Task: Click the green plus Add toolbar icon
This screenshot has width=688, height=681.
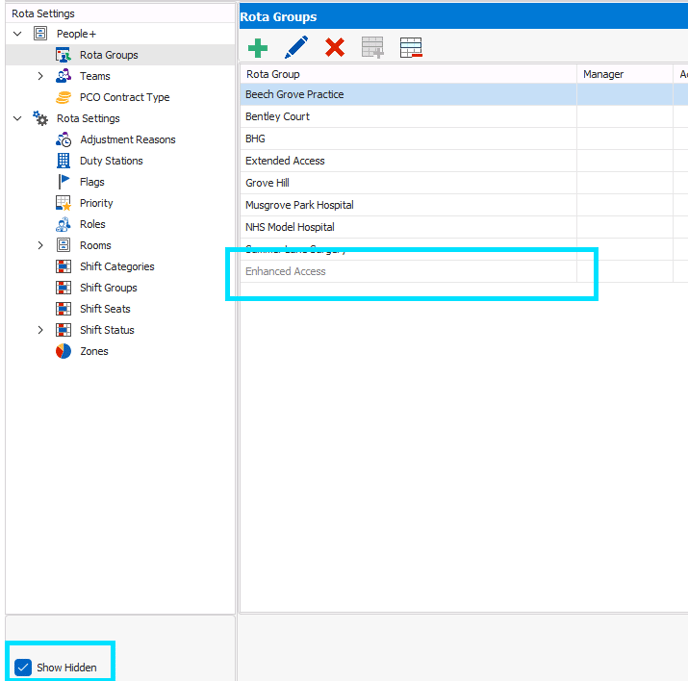Action: point(258,47)
